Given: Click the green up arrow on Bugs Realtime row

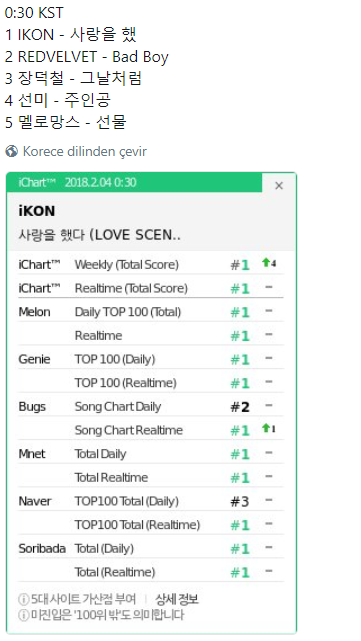Looking at the screenshot, I should click(266, 428).
